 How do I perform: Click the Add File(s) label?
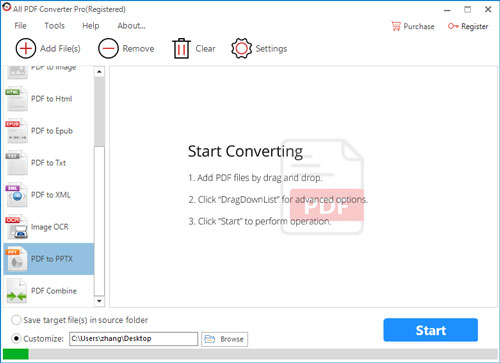click(x=60, y=49)
